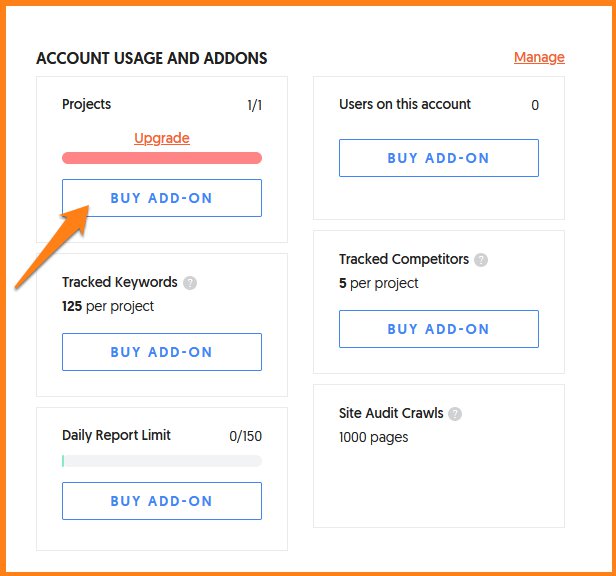Buy an add-on for Users on this account
Image resolution: width=616 pixels, height=576 pixels.
[438, 158]
